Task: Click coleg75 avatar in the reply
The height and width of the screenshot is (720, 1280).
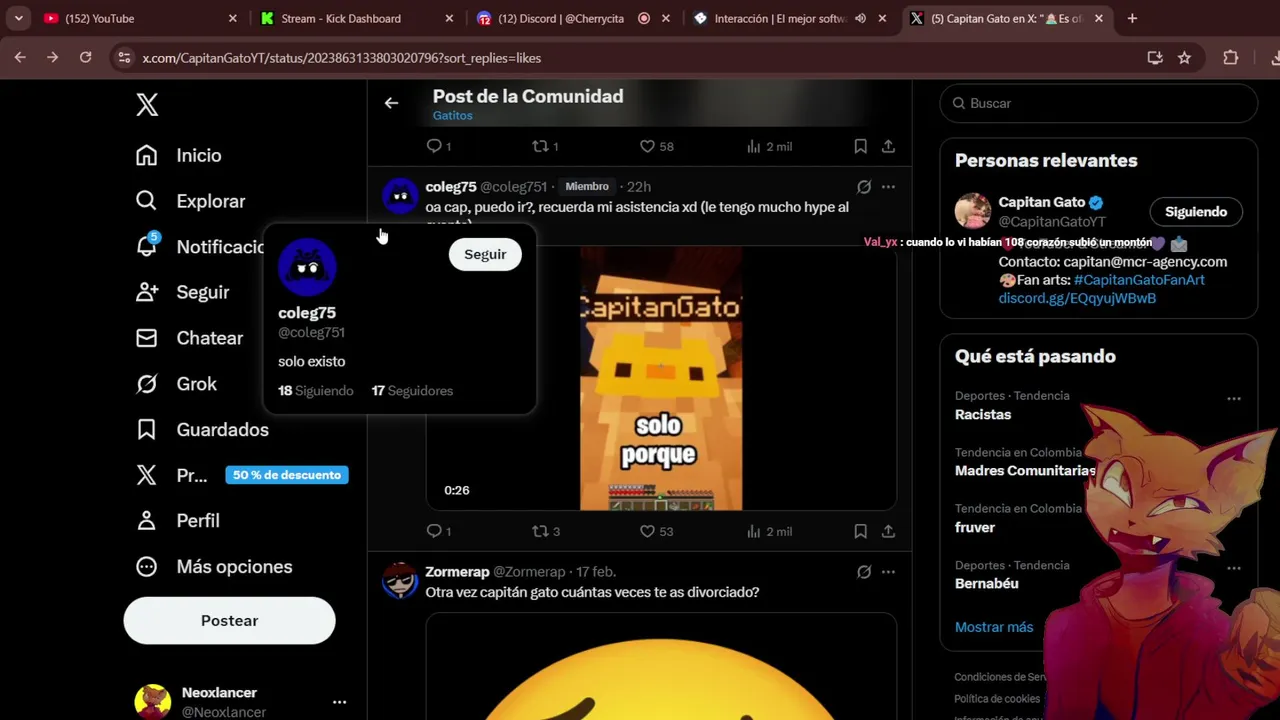Action: tap(400, 196)
